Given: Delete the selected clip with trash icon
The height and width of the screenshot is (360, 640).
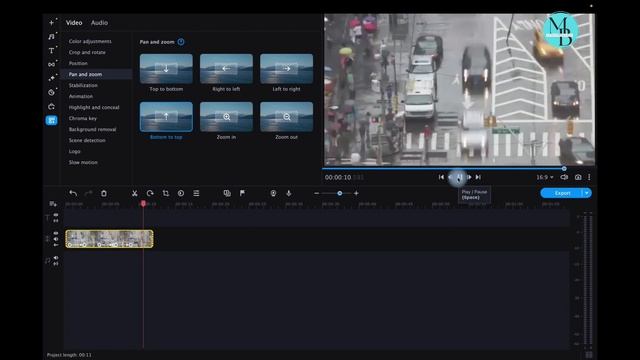Looking at the screenshot, I should tap(104, 193).
